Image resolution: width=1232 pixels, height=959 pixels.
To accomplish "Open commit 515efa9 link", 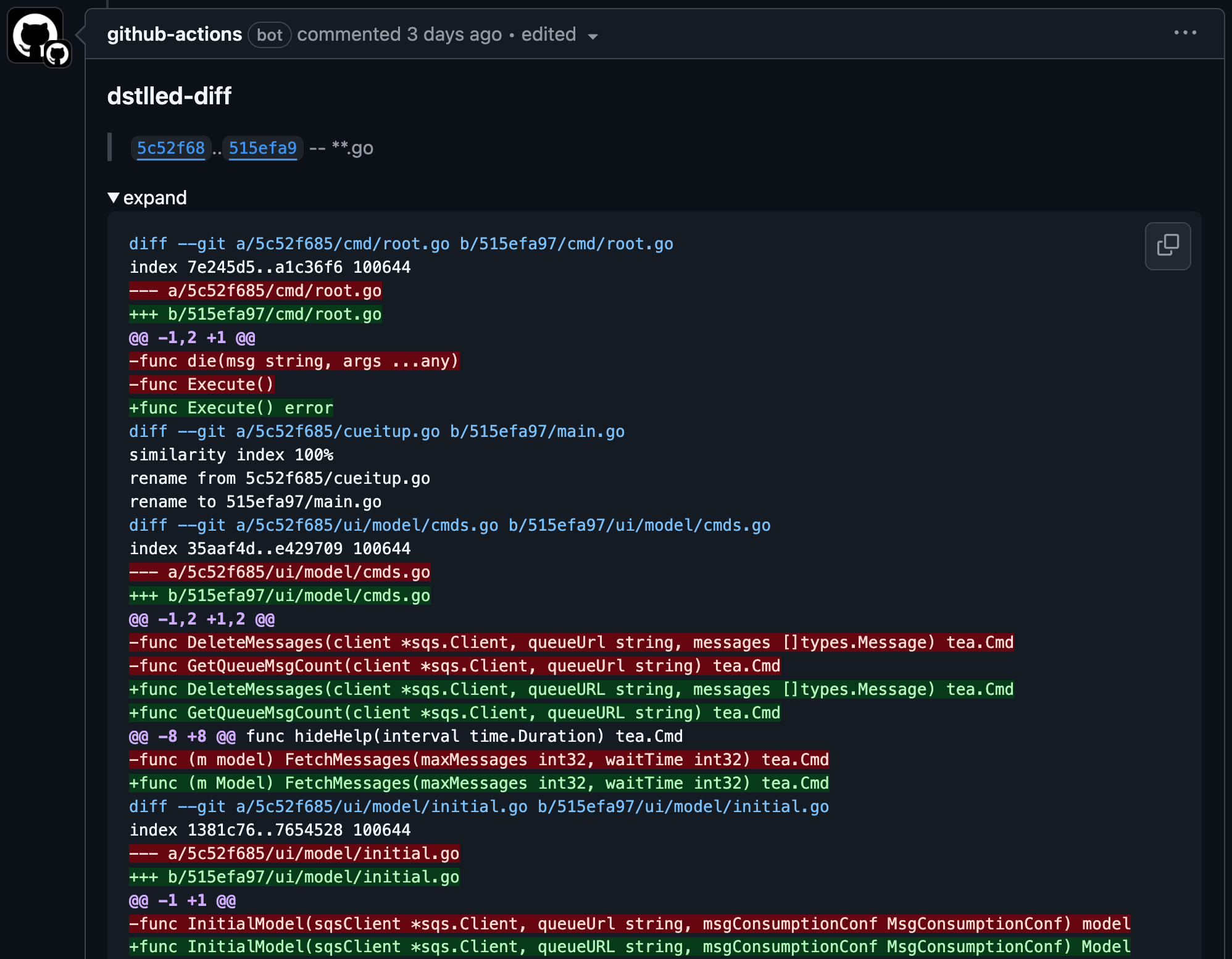I will pyautogui.click(x=263, y=148).
